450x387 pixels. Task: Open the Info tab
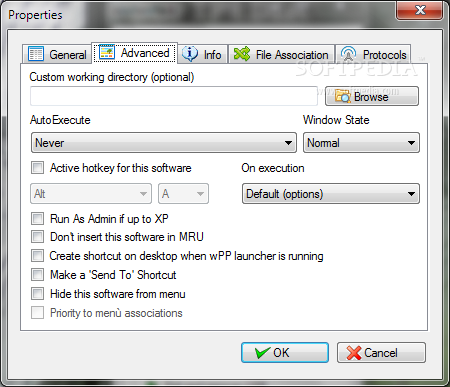click(x=203, y=54)
